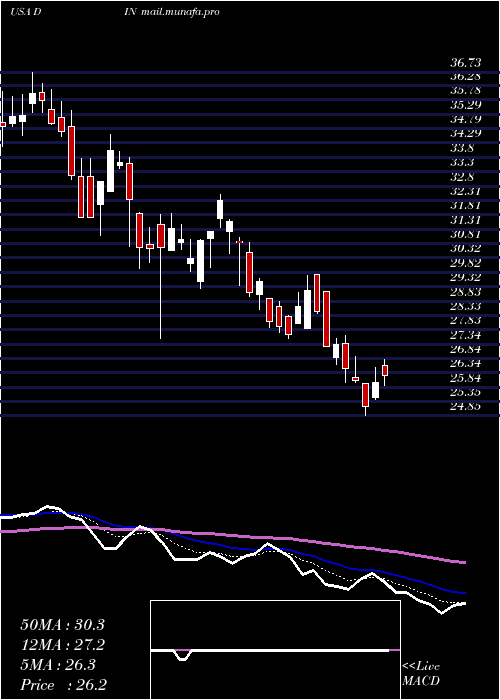The width and height of the screenshot is (500, 700).
Task: Click the 31.31 price axis label
Action: coord(465,220)
